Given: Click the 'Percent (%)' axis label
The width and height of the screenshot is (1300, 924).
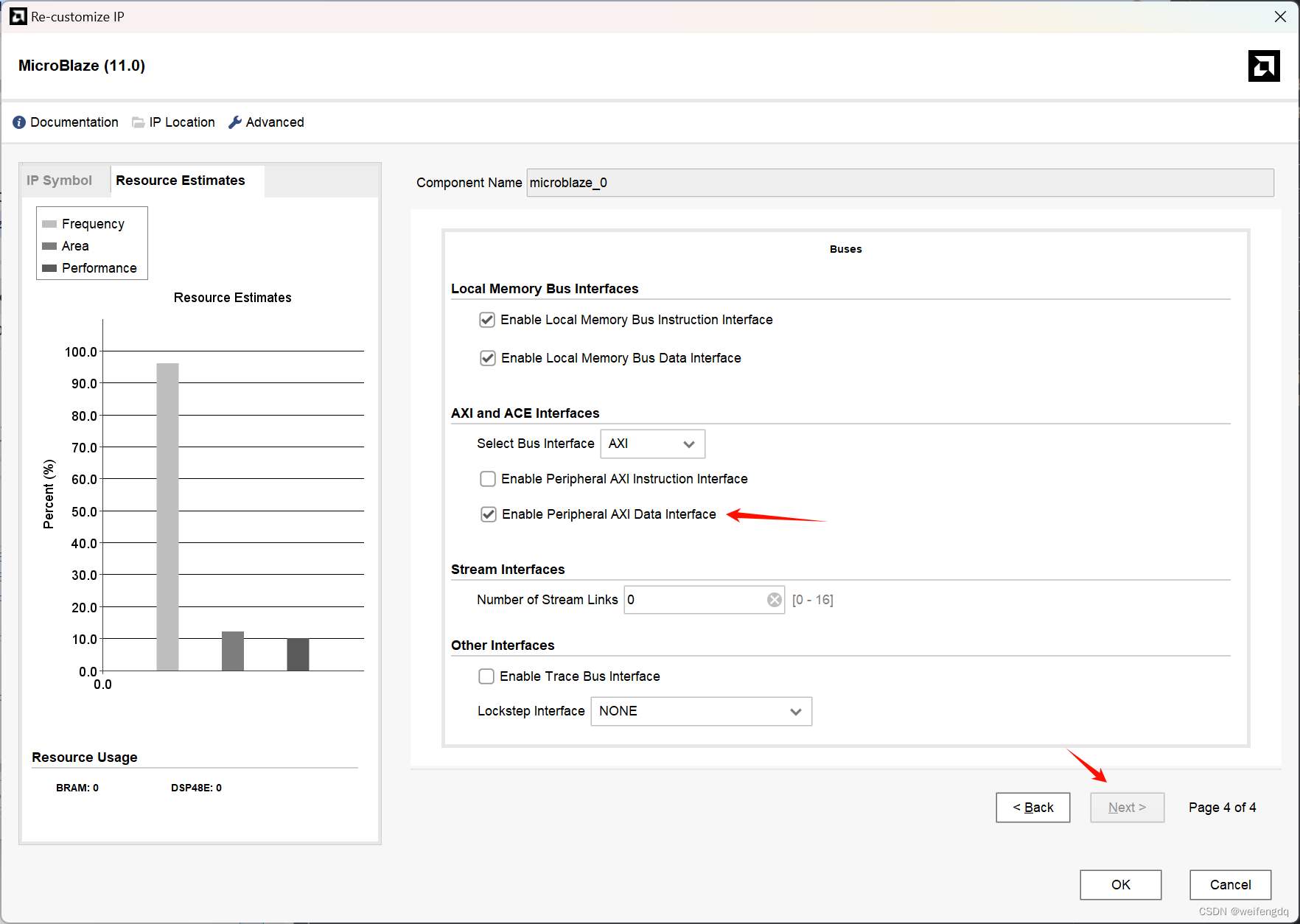Looking at the screenshot, I should coord(49,494).
